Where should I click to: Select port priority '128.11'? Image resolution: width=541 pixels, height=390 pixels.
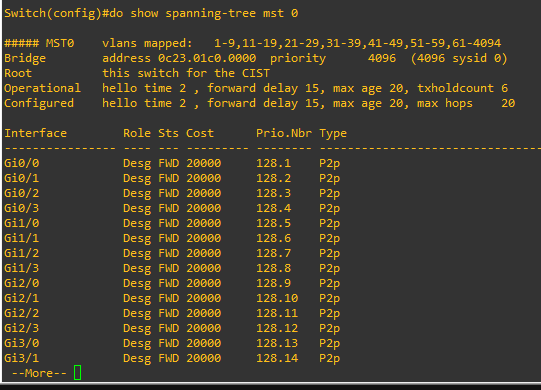click(277, 313)
